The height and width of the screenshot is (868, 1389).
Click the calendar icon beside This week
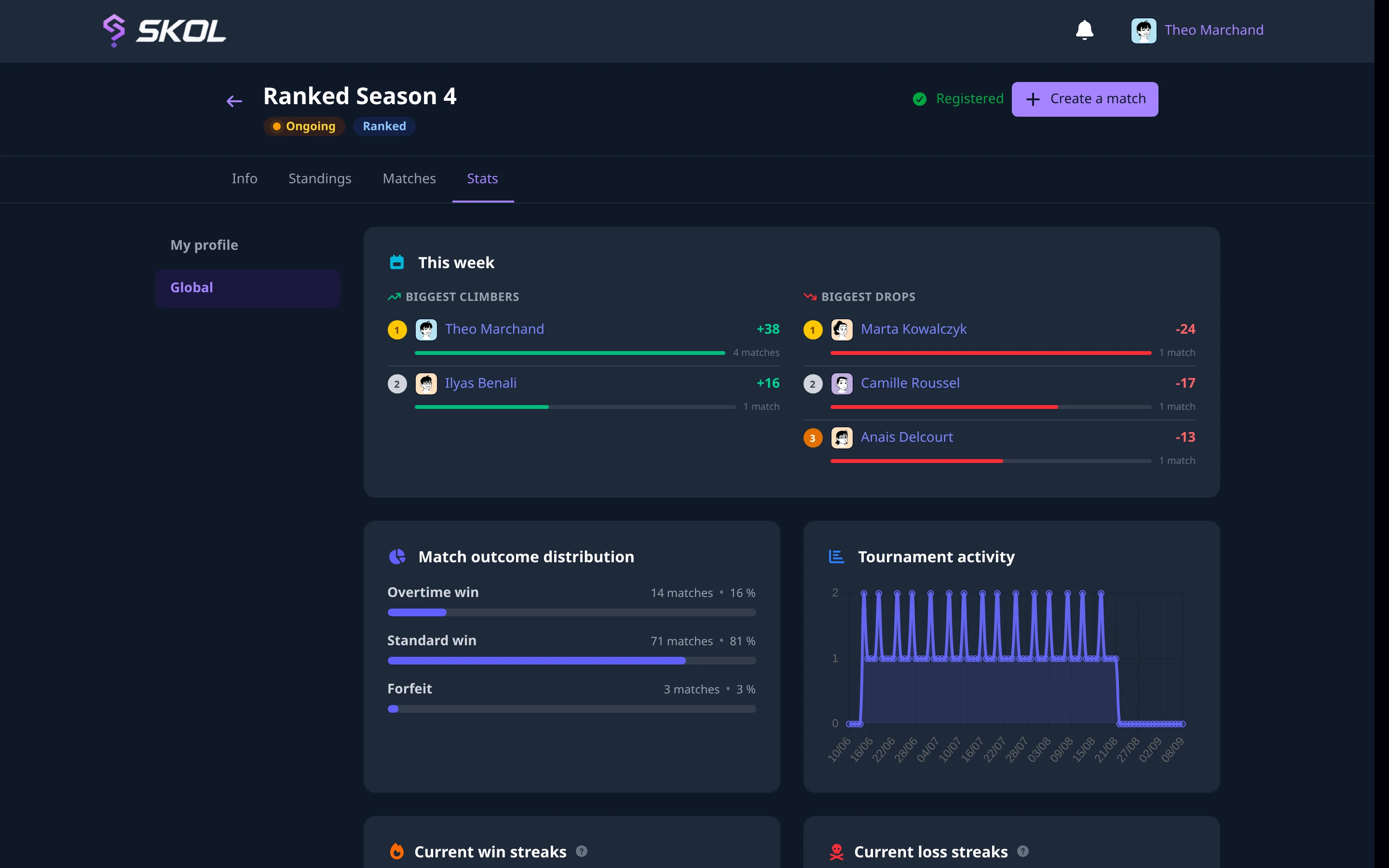(396, 262)
